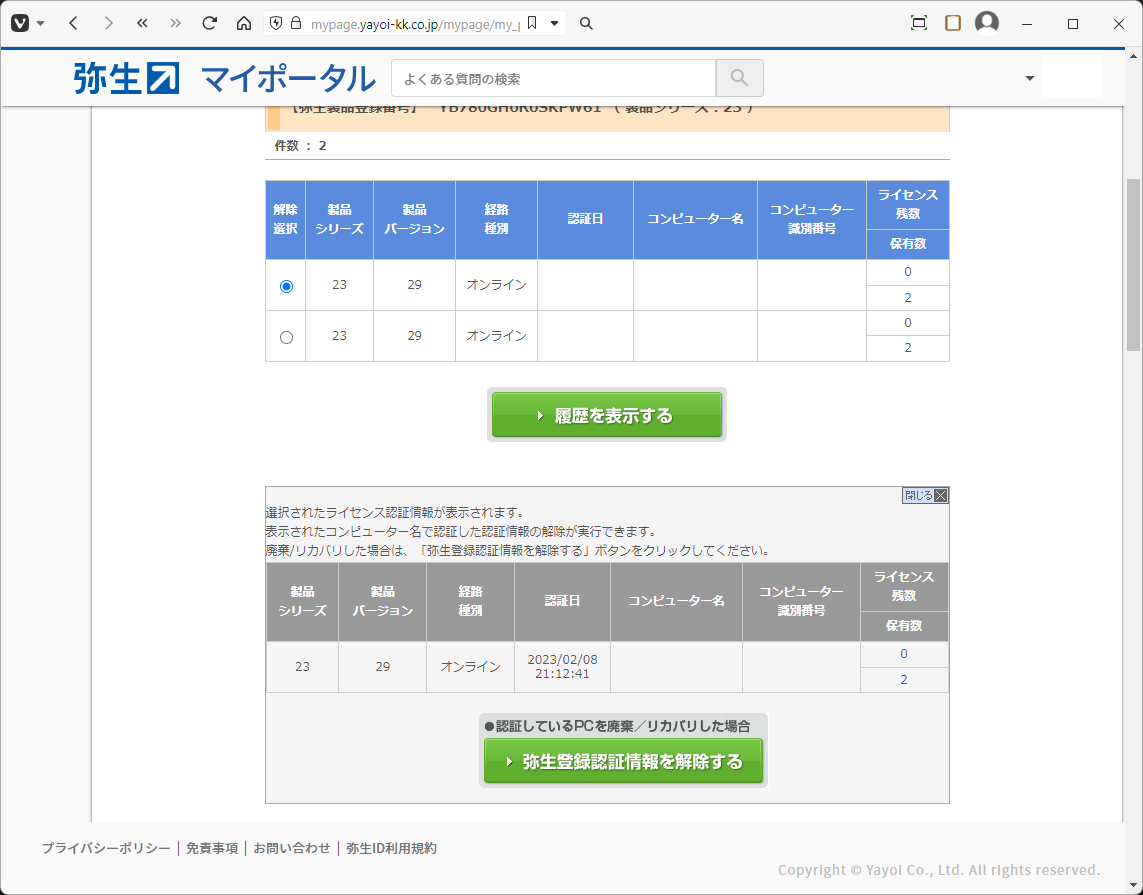Image resolution: width=1143 pixels, height=895 pixels.
Task: Maximize the browser window
Action: click(1073, 23)
